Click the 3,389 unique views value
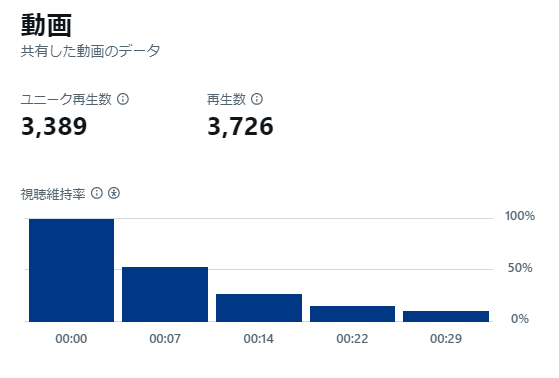The width and height of the screenshot is (559, 378). tap(54, 126)
